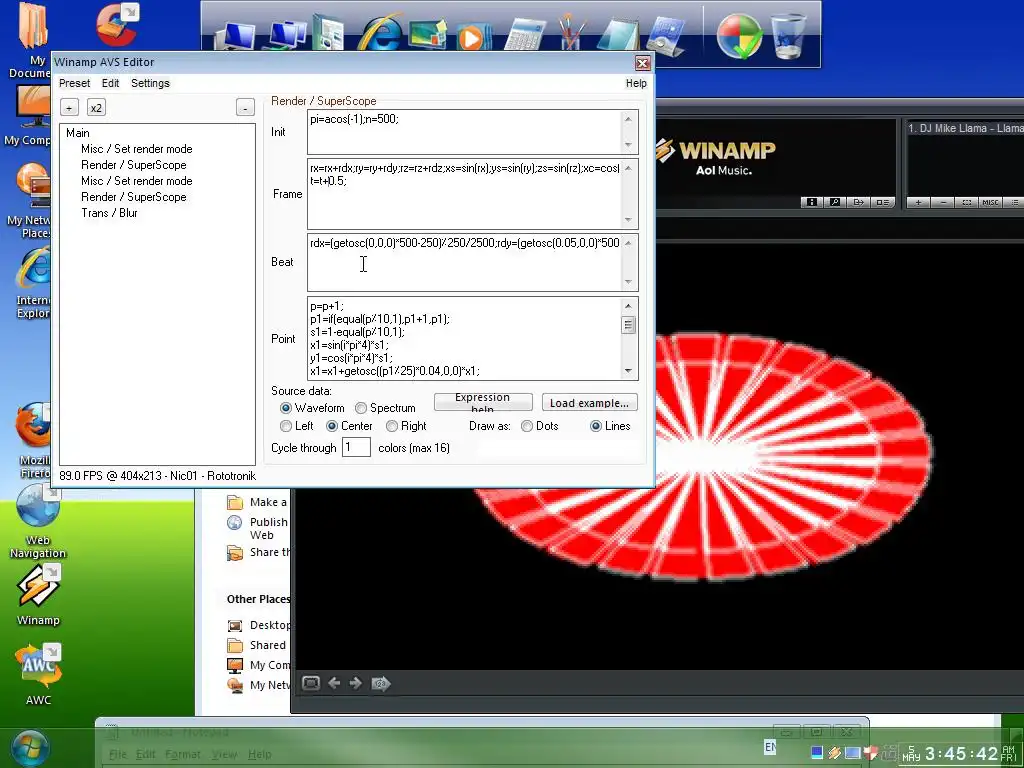Click the playlist remove (−) button
Screen dimensions: 1024x768
tap(942, 202)
